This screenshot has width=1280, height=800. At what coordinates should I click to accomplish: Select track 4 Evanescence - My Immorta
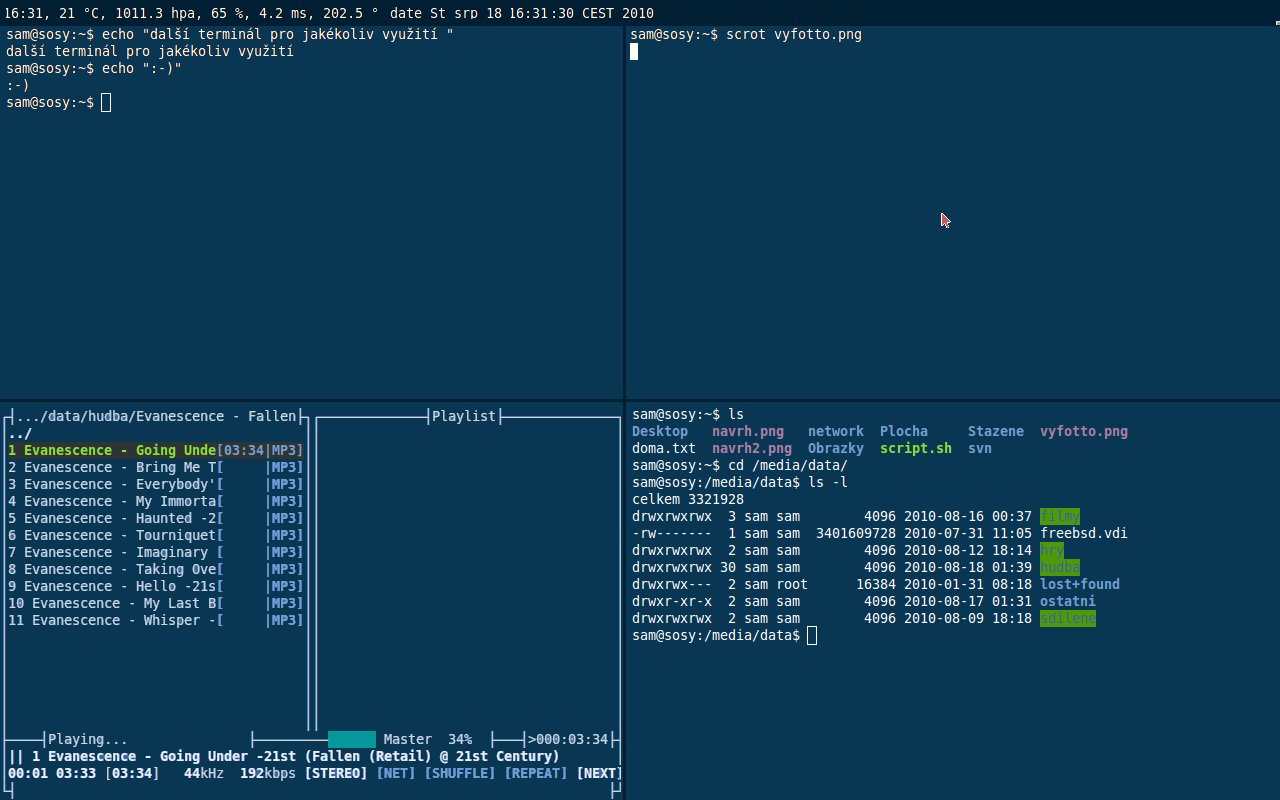(x=155, y=501)
